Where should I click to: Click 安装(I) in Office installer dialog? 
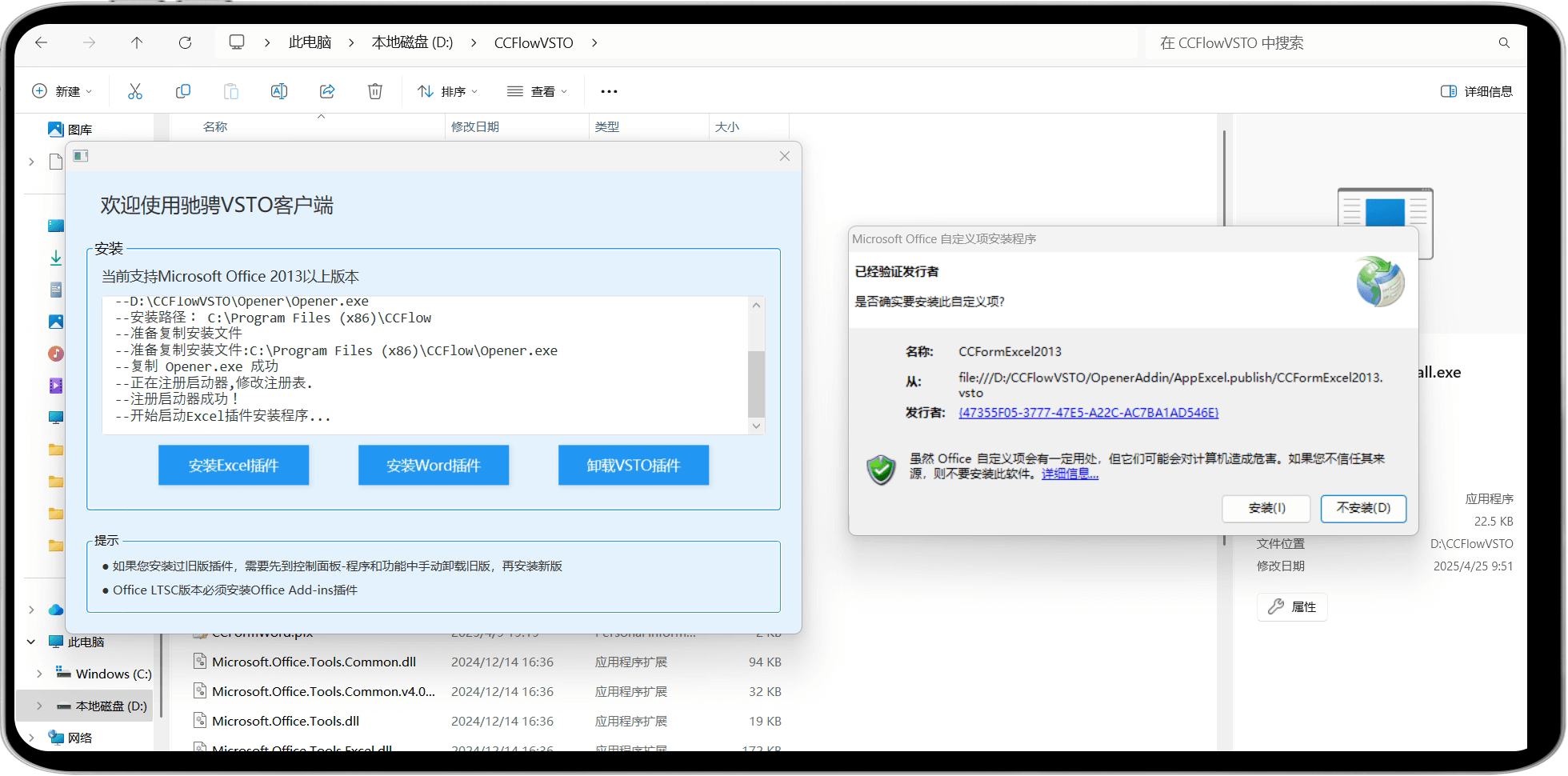click(x=1266, y=508)
